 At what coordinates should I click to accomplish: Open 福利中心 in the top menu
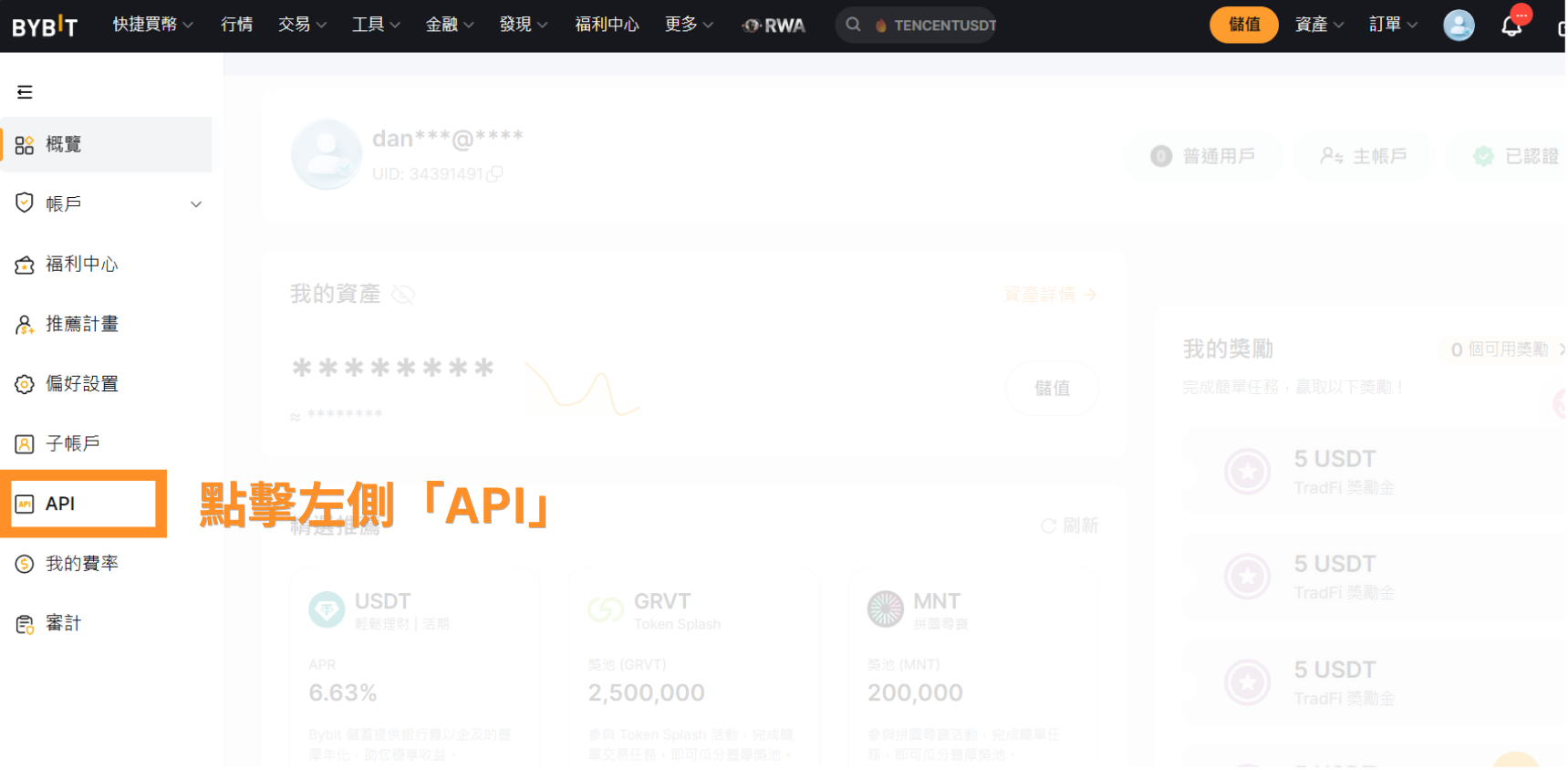(x=607, y=25)
